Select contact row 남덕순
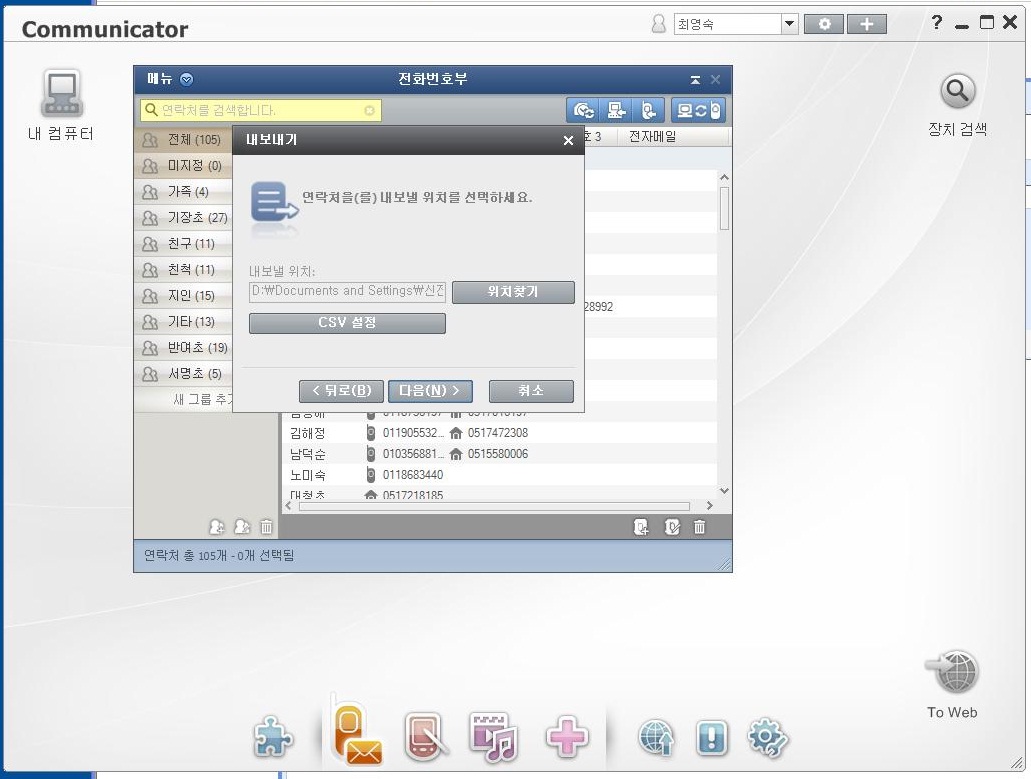 [x=500, y=454]
